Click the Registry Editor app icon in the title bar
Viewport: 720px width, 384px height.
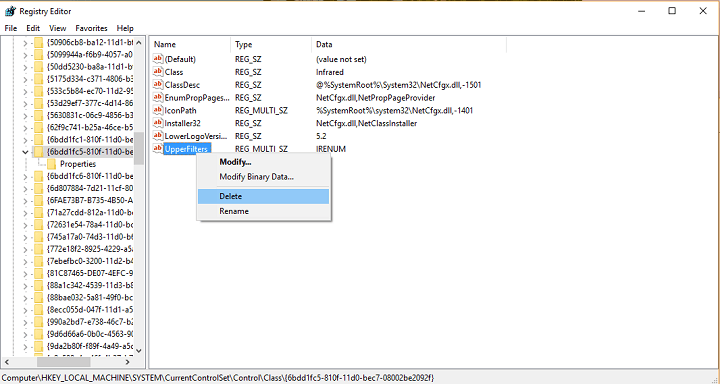[x=10, y=11]
